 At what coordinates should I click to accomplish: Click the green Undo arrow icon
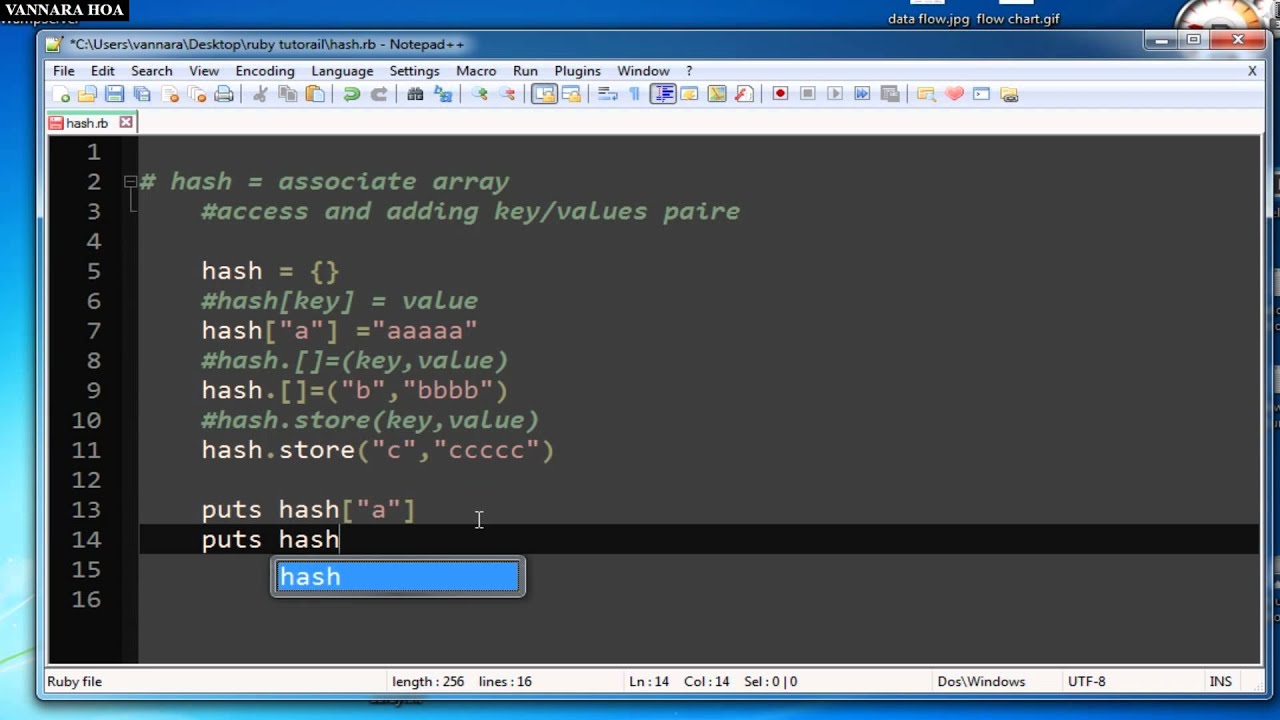point(351,94)
